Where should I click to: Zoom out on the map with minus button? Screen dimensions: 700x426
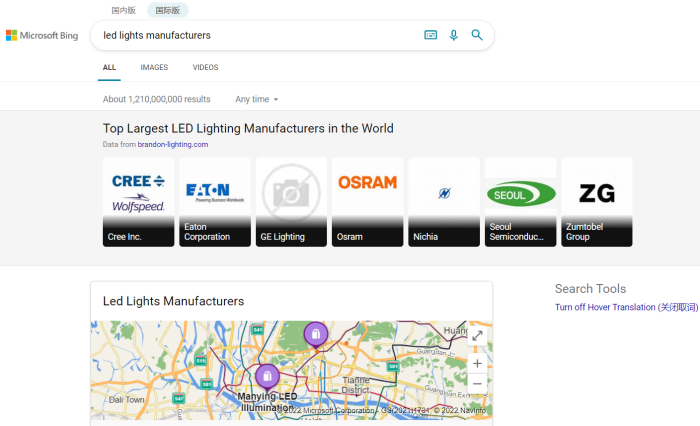click(x=477, y=384)
